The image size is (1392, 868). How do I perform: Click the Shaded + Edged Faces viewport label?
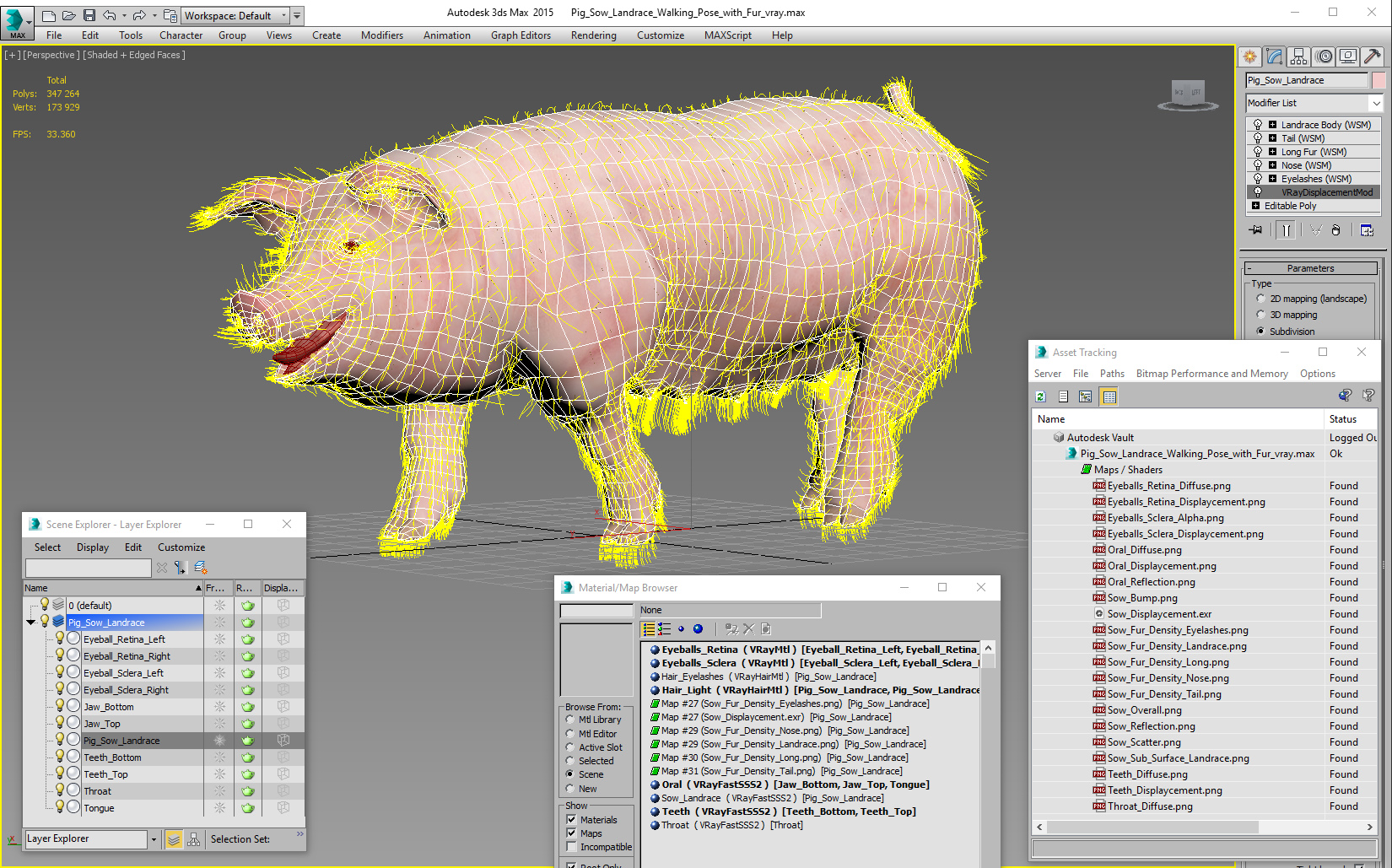tap(134, 55)
